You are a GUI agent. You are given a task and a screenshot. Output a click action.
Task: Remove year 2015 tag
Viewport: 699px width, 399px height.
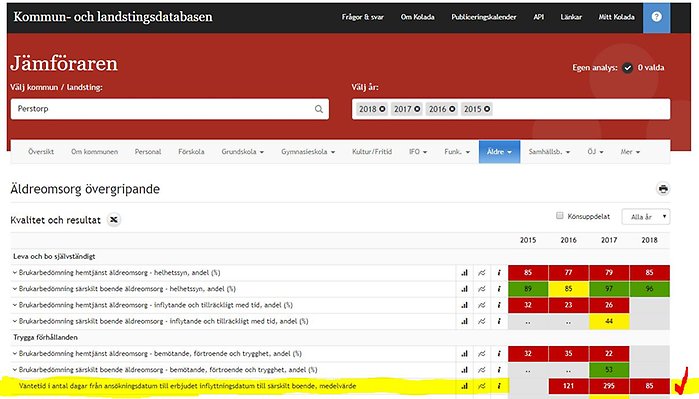(487, 109)
